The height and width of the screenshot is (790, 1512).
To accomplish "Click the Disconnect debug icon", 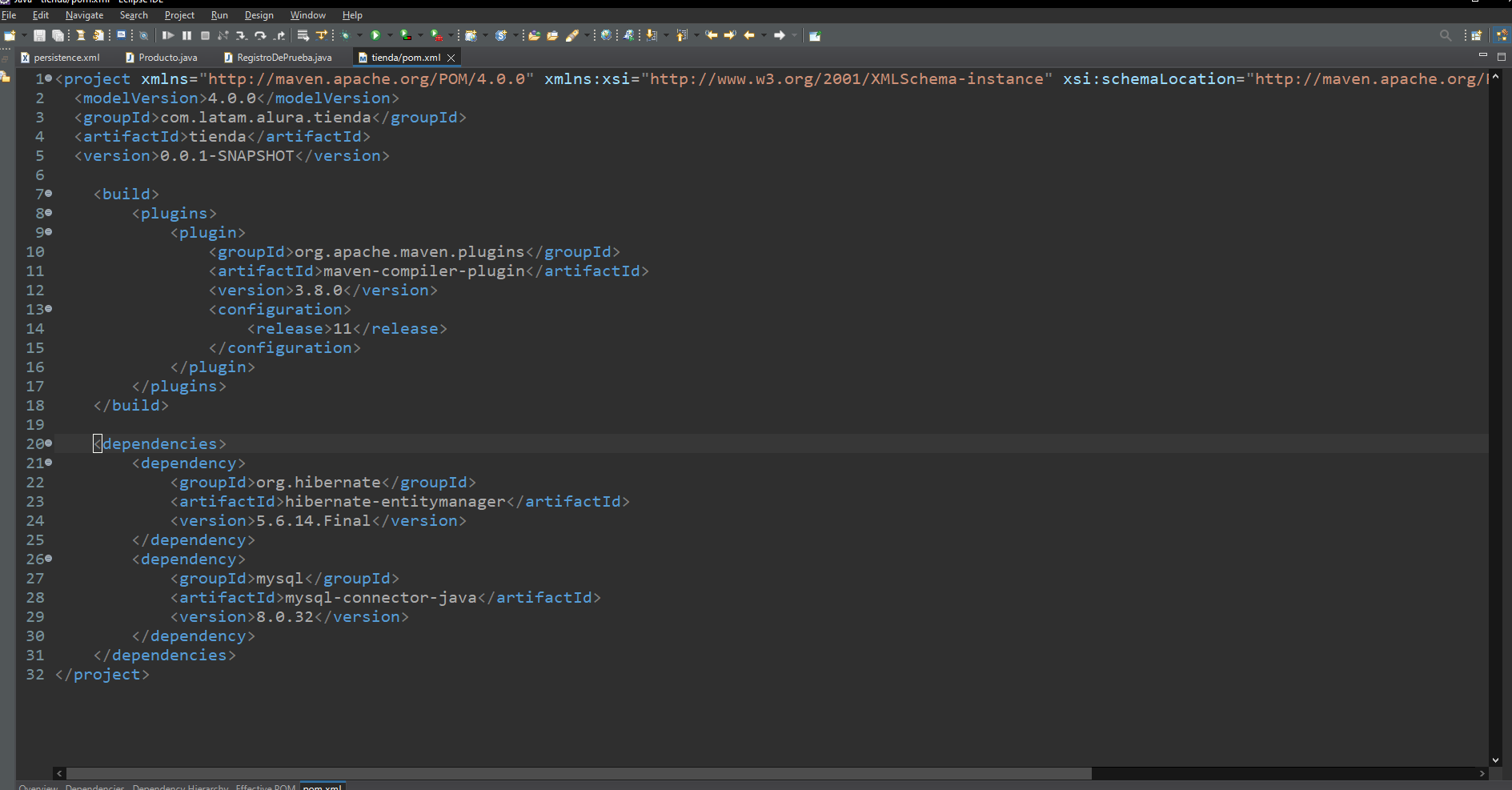I will [223, 35].
